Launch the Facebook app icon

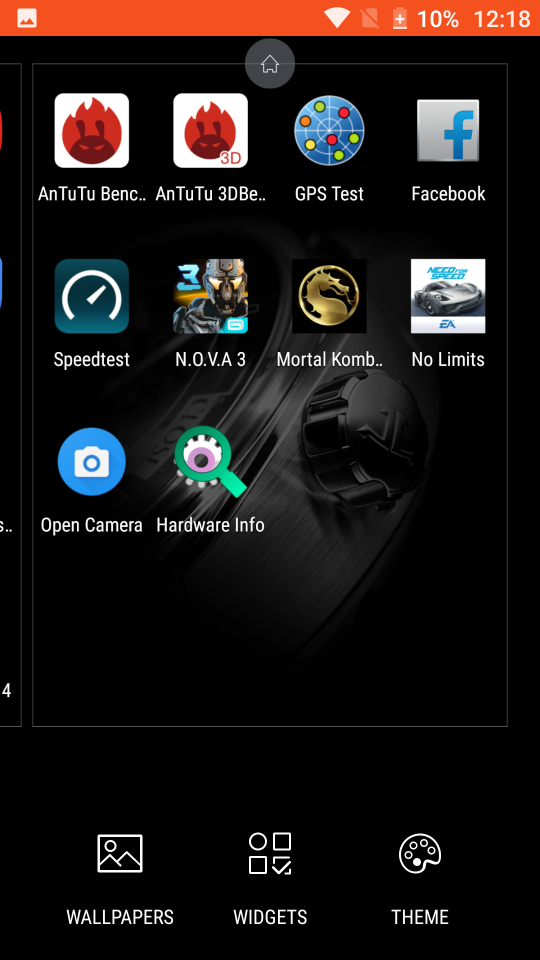(448, 130)
